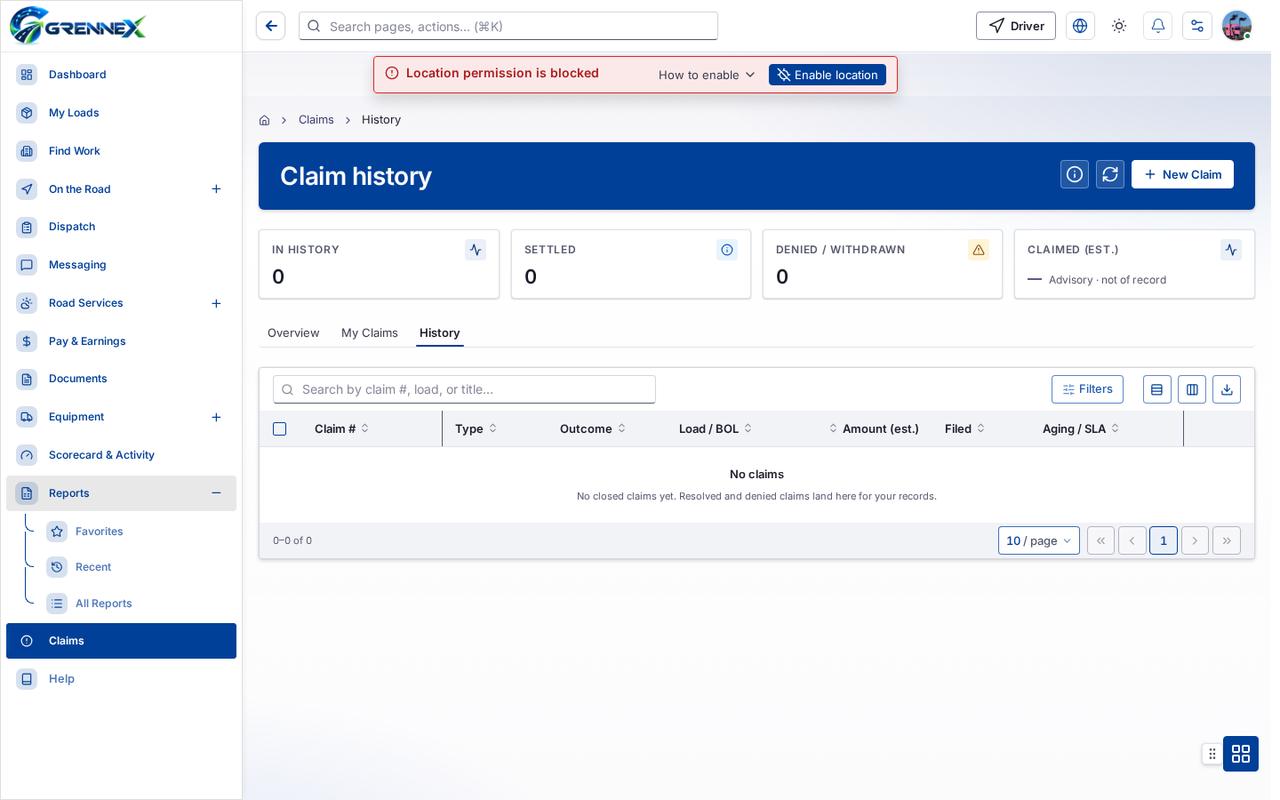Expand the On the Road submenu
This screenshot has width=1280, height=800.
pos(216,189)
